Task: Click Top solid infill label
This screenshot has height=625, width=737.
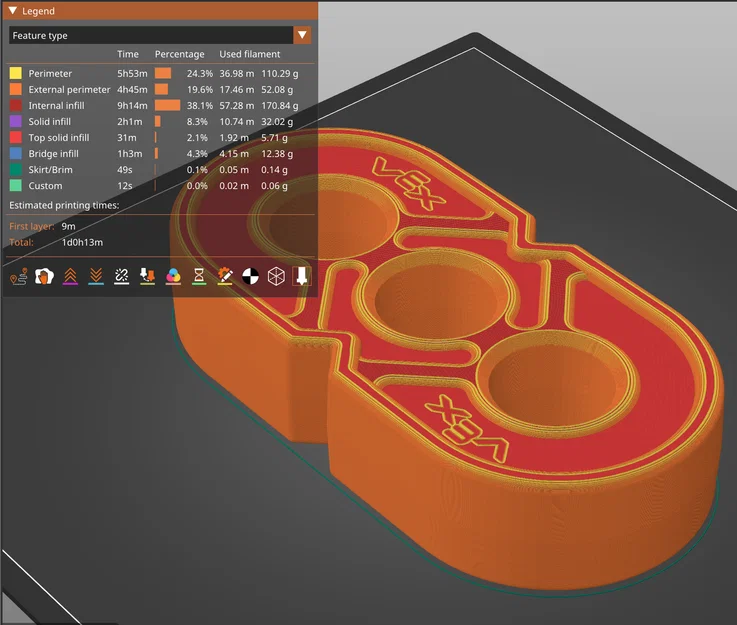Action: click(59, 138)
